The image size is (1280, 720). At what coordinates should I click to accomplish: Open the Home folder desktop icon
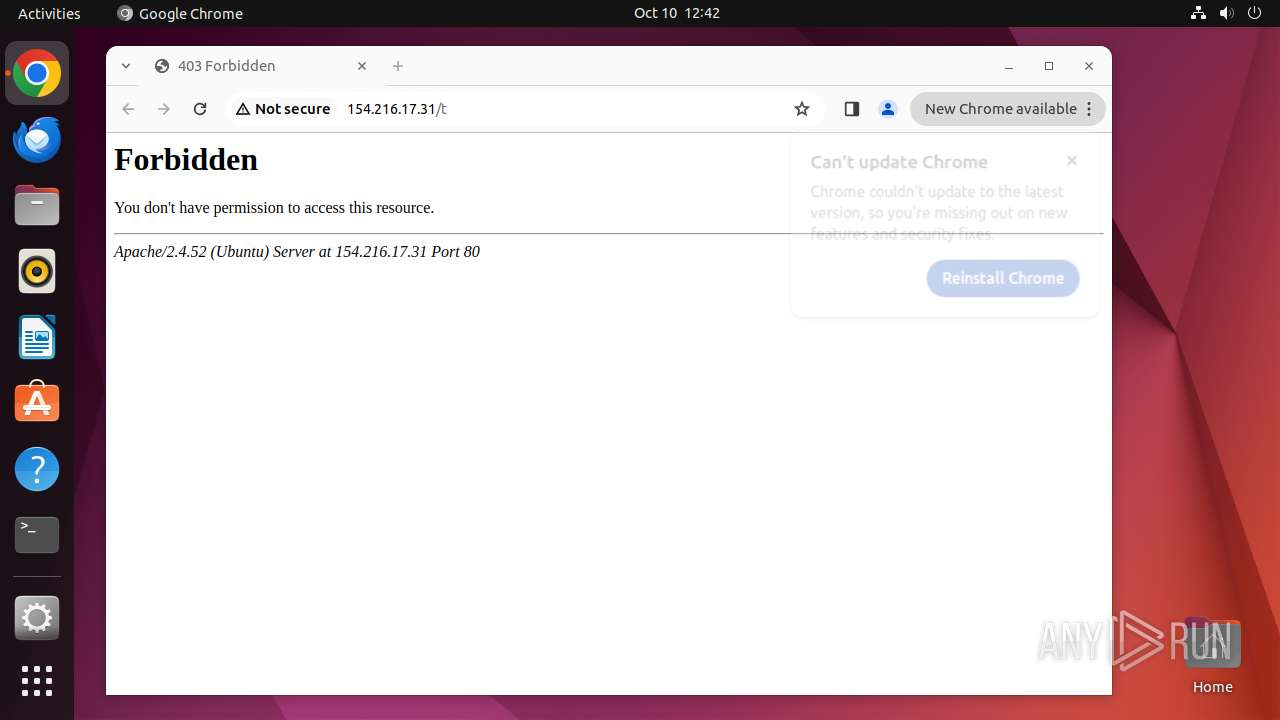point(1212,655)
